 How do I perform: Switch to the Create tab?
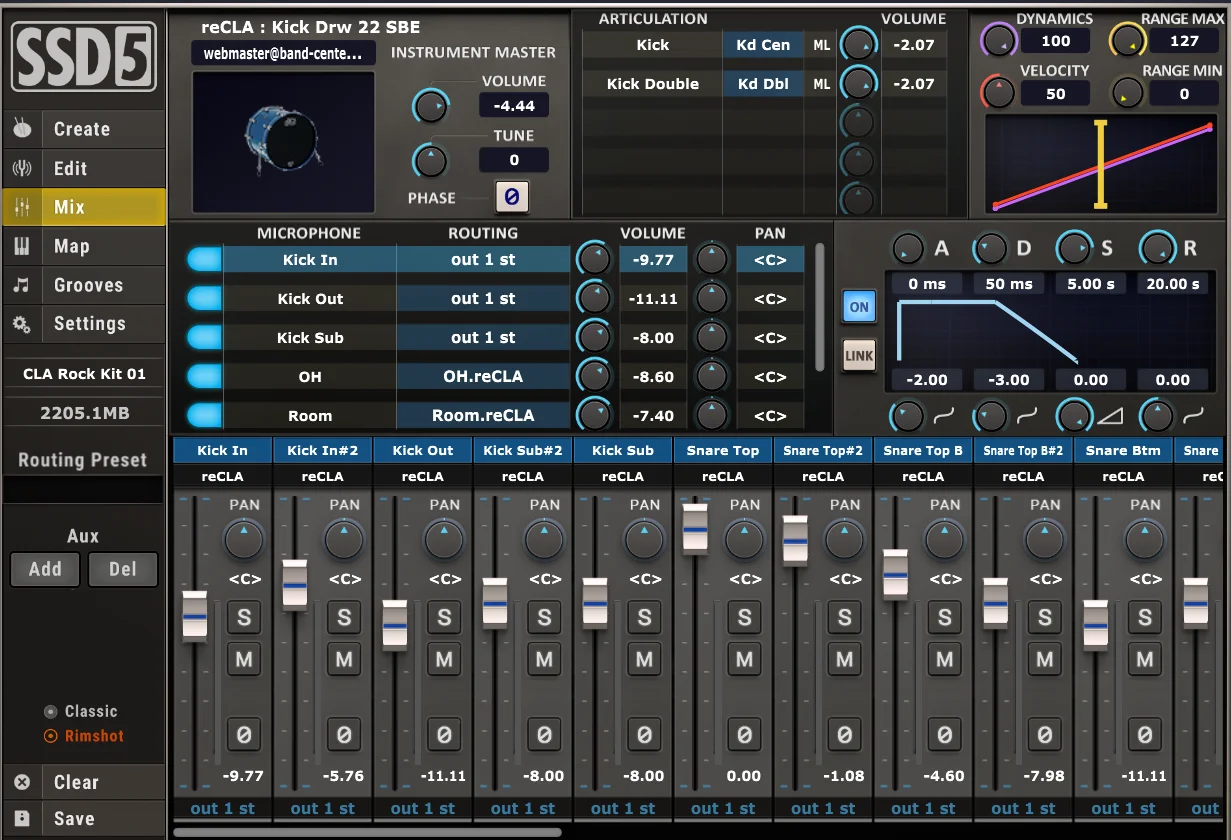83,129
